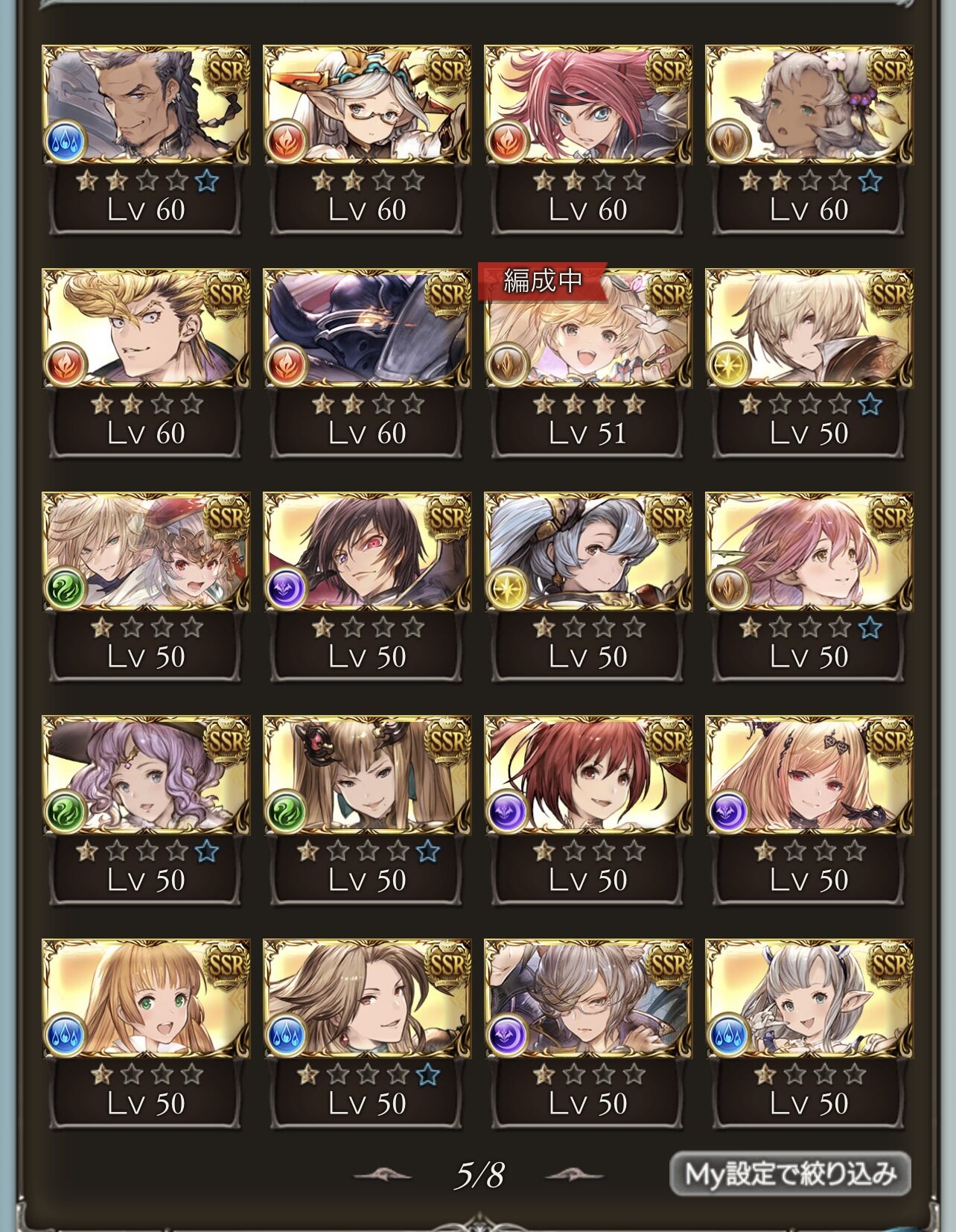Viewport: 956px width, 1232px height.
Task: Click SSR badge on pink-haired earth character
Action: 889,518
